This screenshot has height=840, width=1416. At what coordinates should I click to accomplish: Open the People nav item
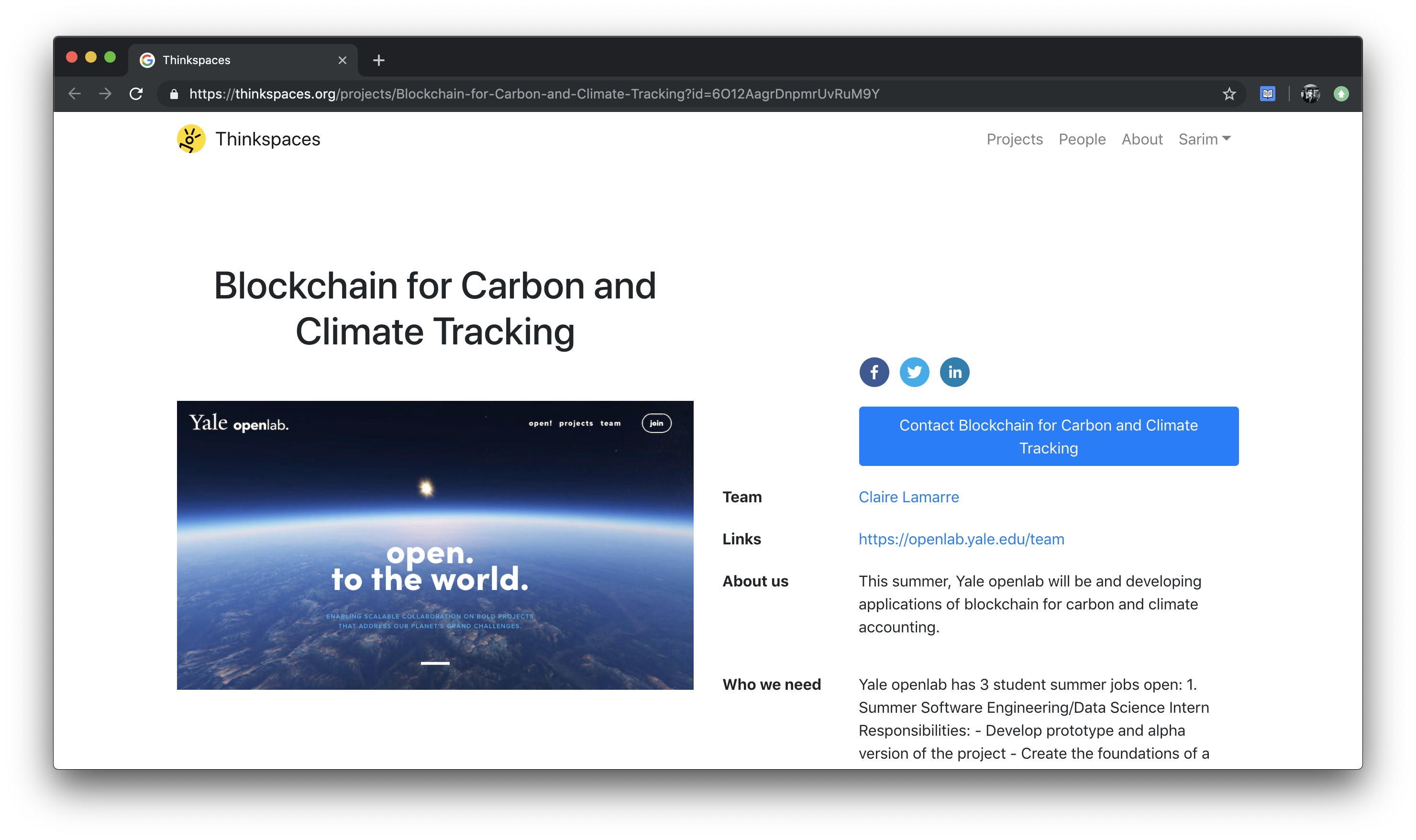(1082, 139)
